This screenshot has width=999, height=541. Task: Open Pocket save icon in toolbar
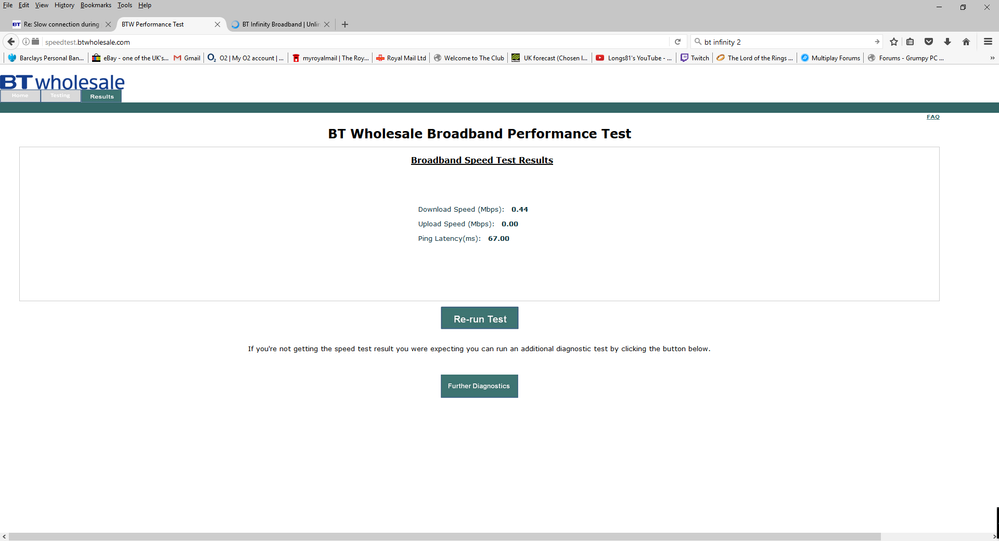tap(928, 42)
